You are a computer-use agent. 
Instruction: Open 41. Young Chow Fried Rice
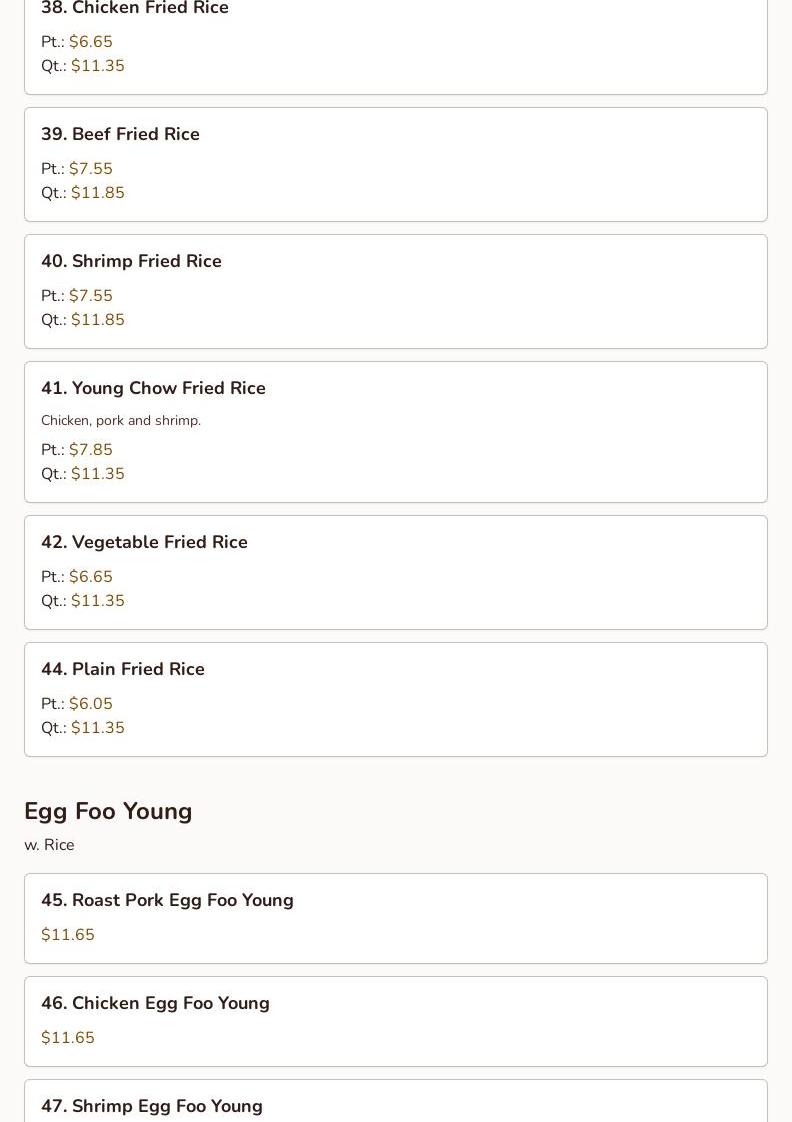pyautogui.click(x=153, y=389)
